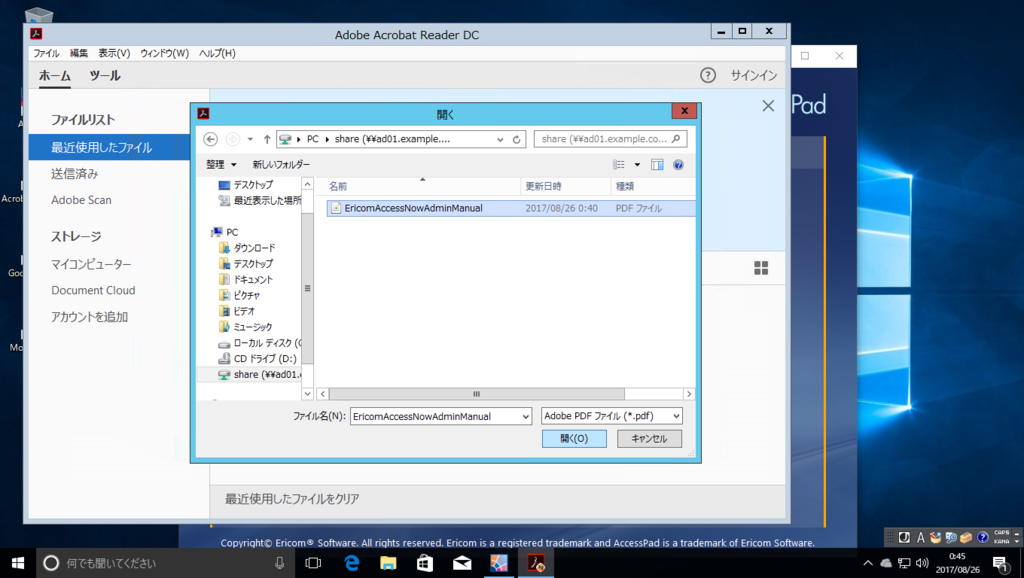The width and height of the screenshot is (1024, 578).
Task: Click horizontal scrollbar in file list
Action: pyautogui.click(x=477, y=394)
